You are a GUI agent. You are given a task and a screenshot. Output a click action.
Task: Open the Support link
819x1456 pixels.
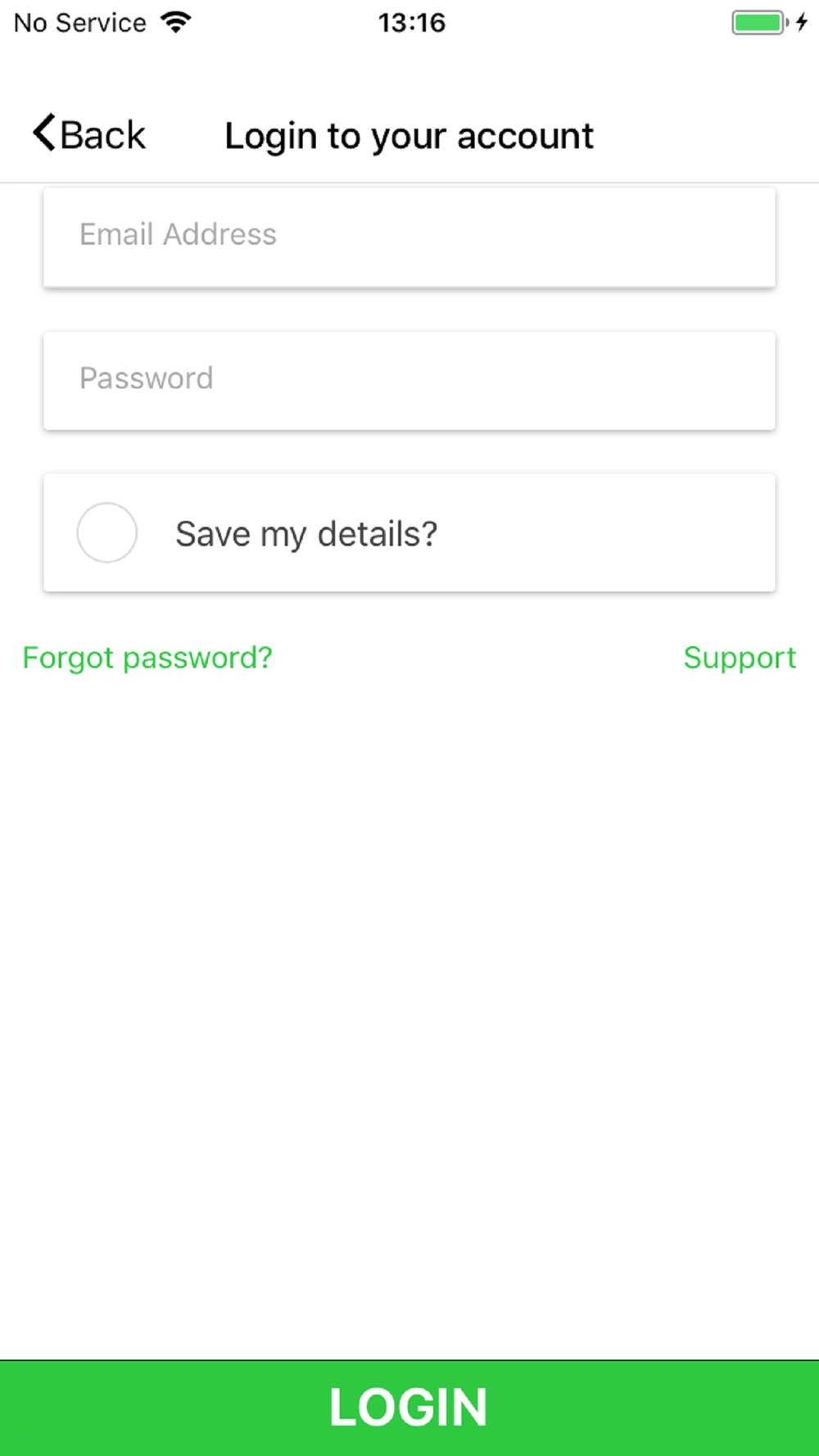tap(740, 658)
